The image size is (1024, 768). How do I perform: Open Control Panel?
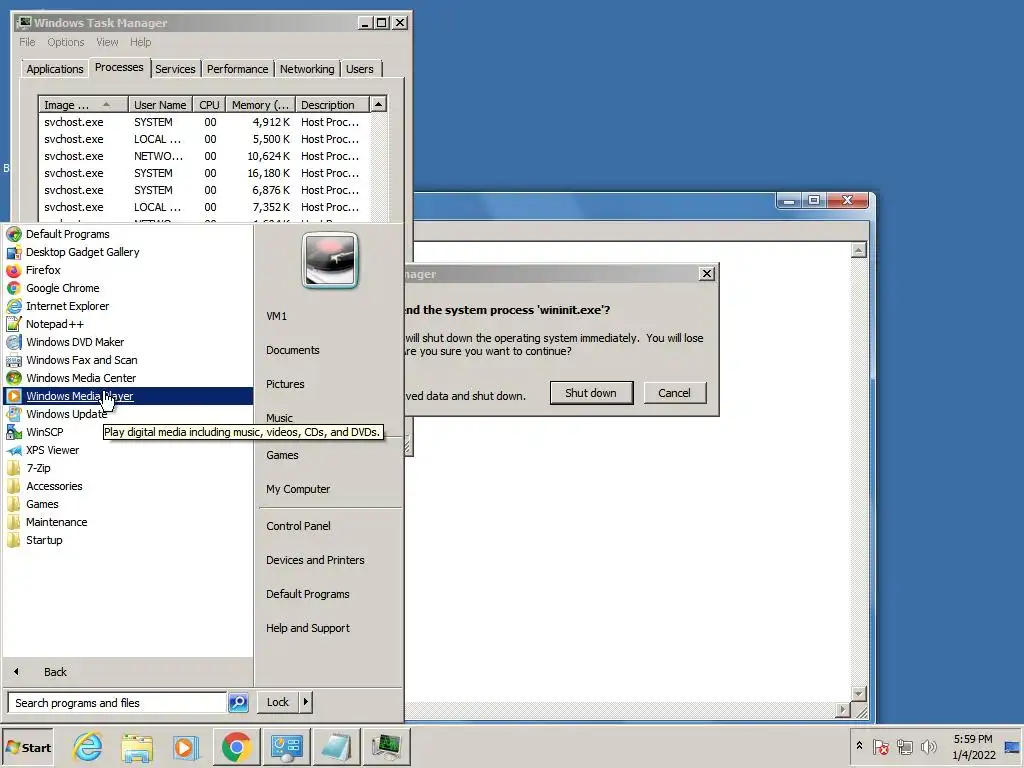tap(298, 526)
